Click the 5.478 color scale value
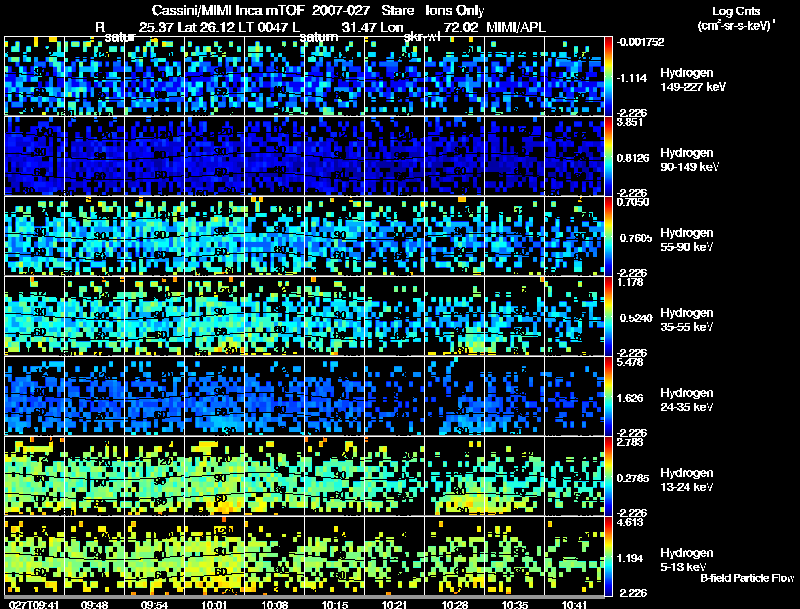Viewport: 800px width, 609px height. click(x=630, y=362)
